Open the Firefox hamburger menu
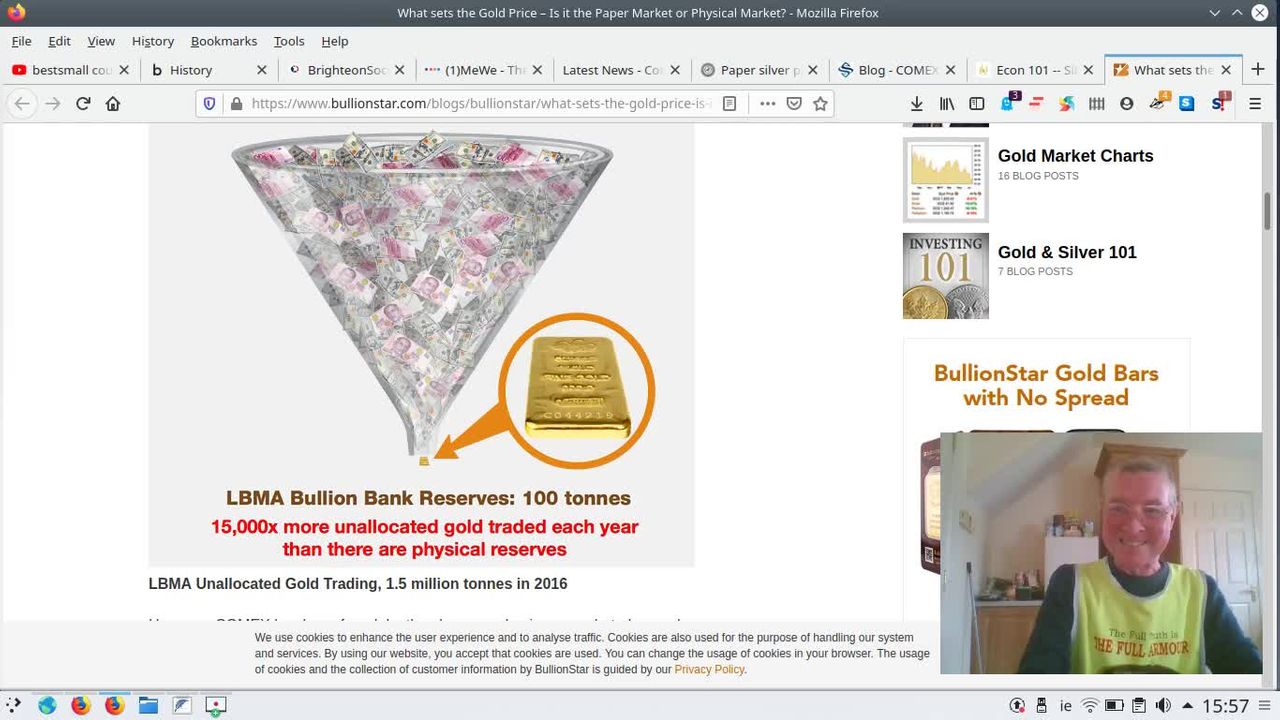The width and height of the screenshot is (1280, 720). (1255, 104)
